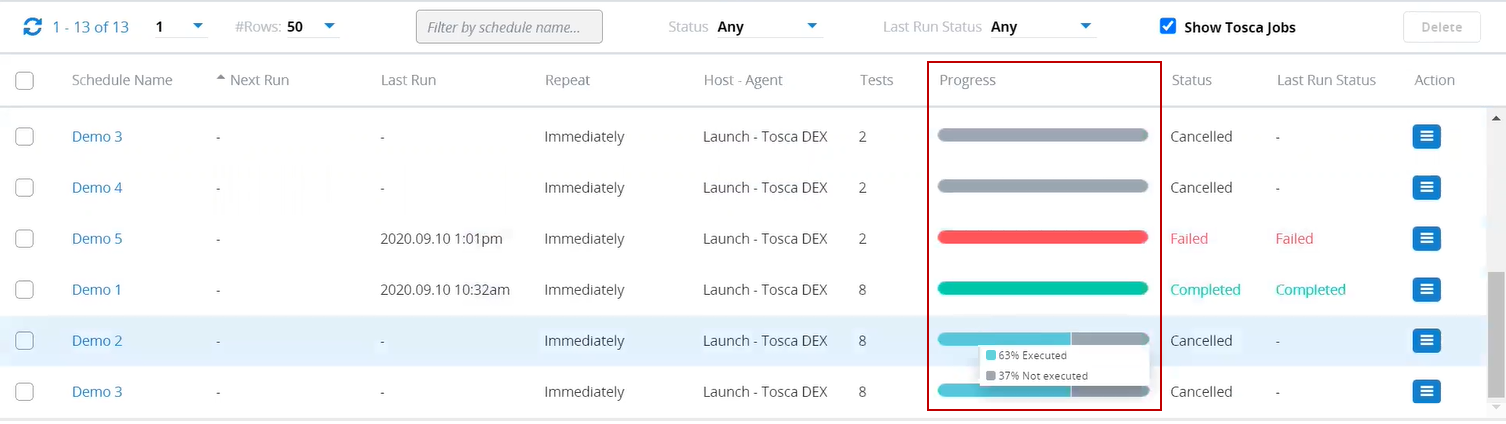This screenshot has height=424, width=1506.
Task: Open the Demo 1 schedule link
Action: point(97,290)
